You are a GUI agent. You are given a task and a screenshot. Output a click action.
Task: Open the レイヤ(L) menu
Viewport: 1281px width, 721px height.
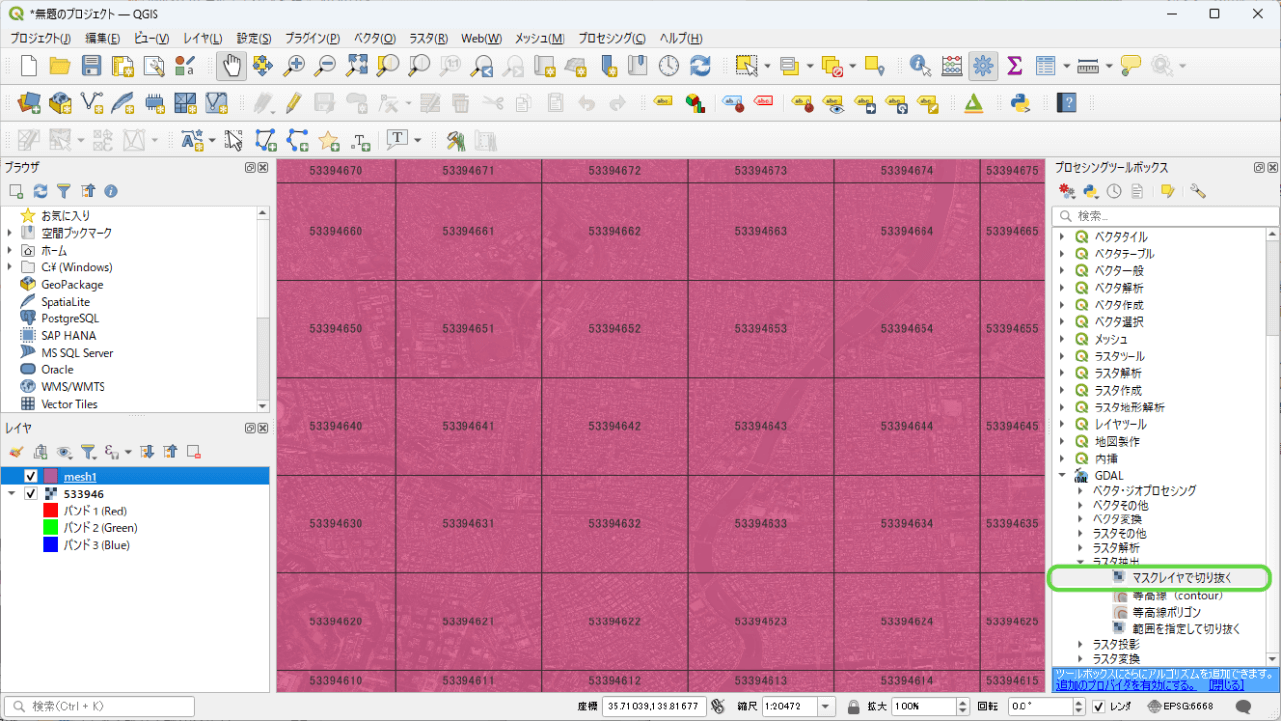tap(203, 38)
